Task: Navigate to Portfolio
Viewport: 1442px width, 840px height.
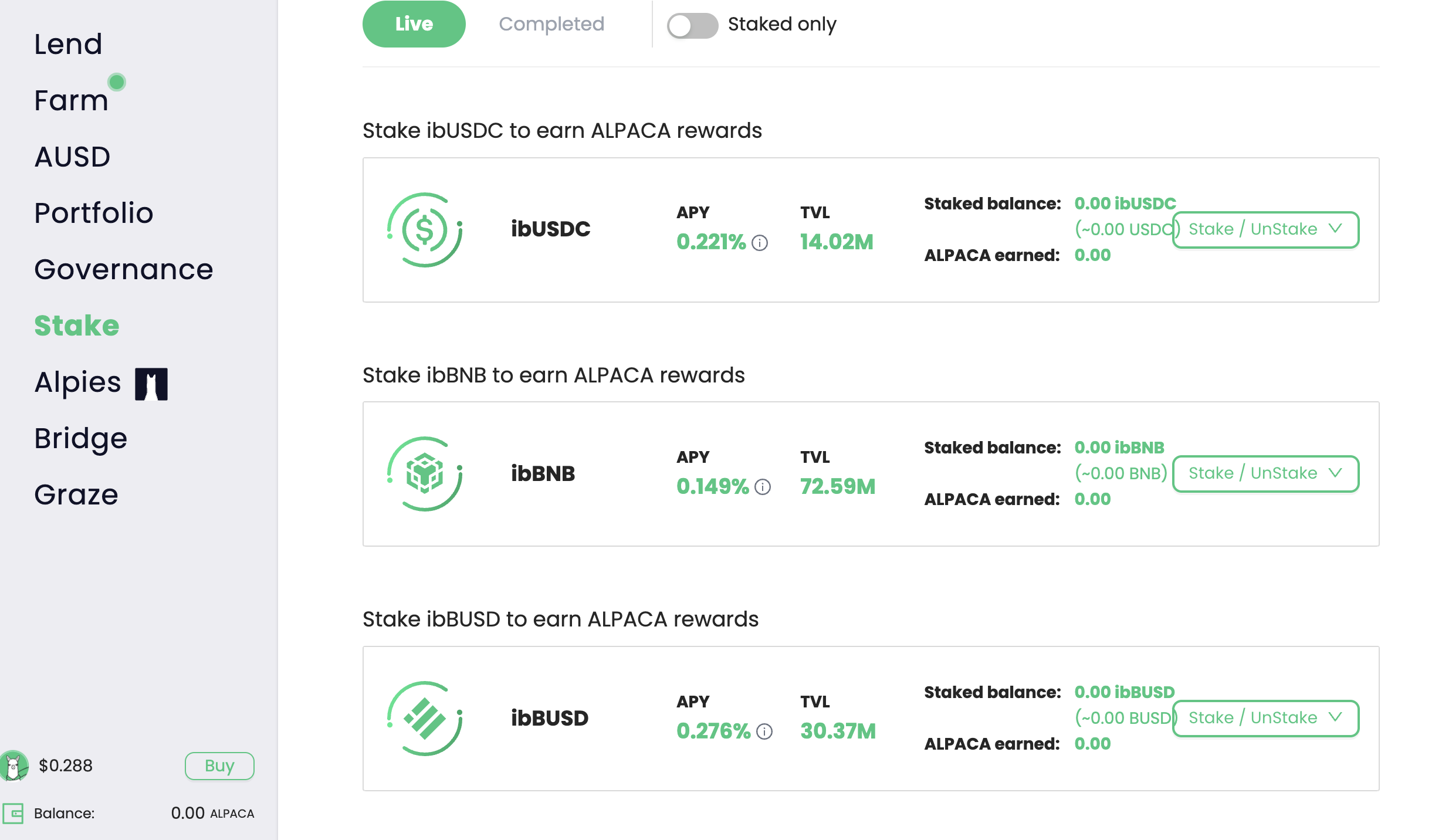Action: (x=94, y=213)
